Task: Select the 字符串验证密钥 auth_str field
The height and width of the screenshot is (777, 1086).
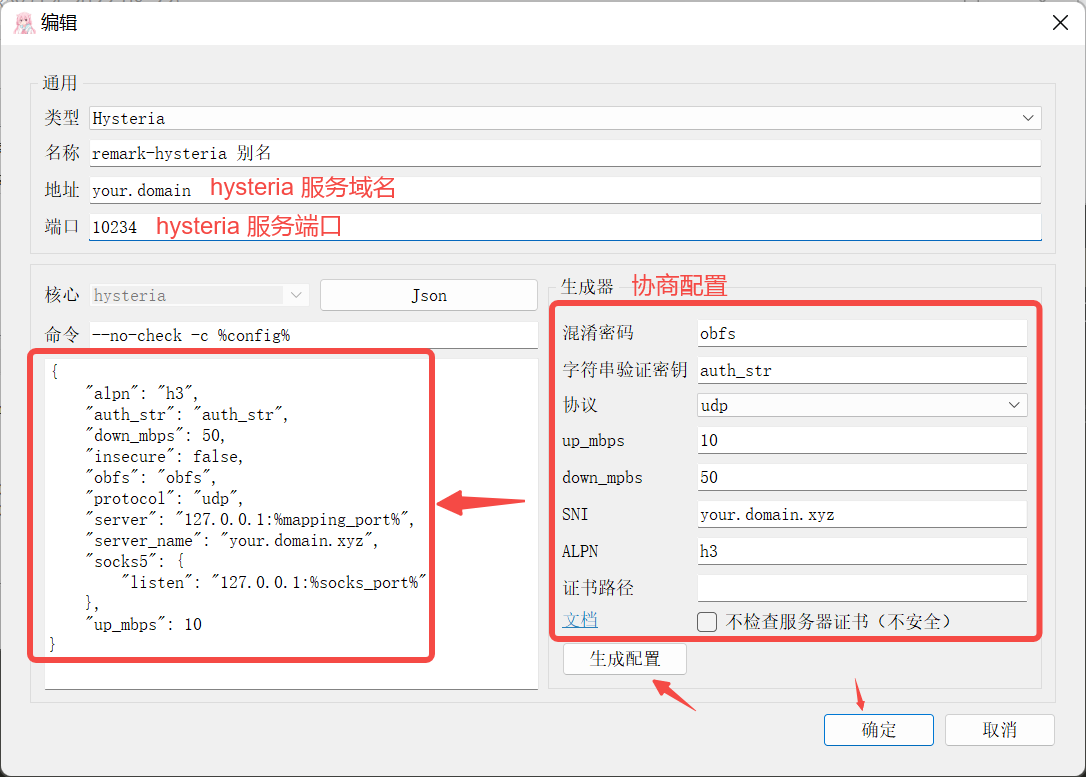Action: click(861, 370)
